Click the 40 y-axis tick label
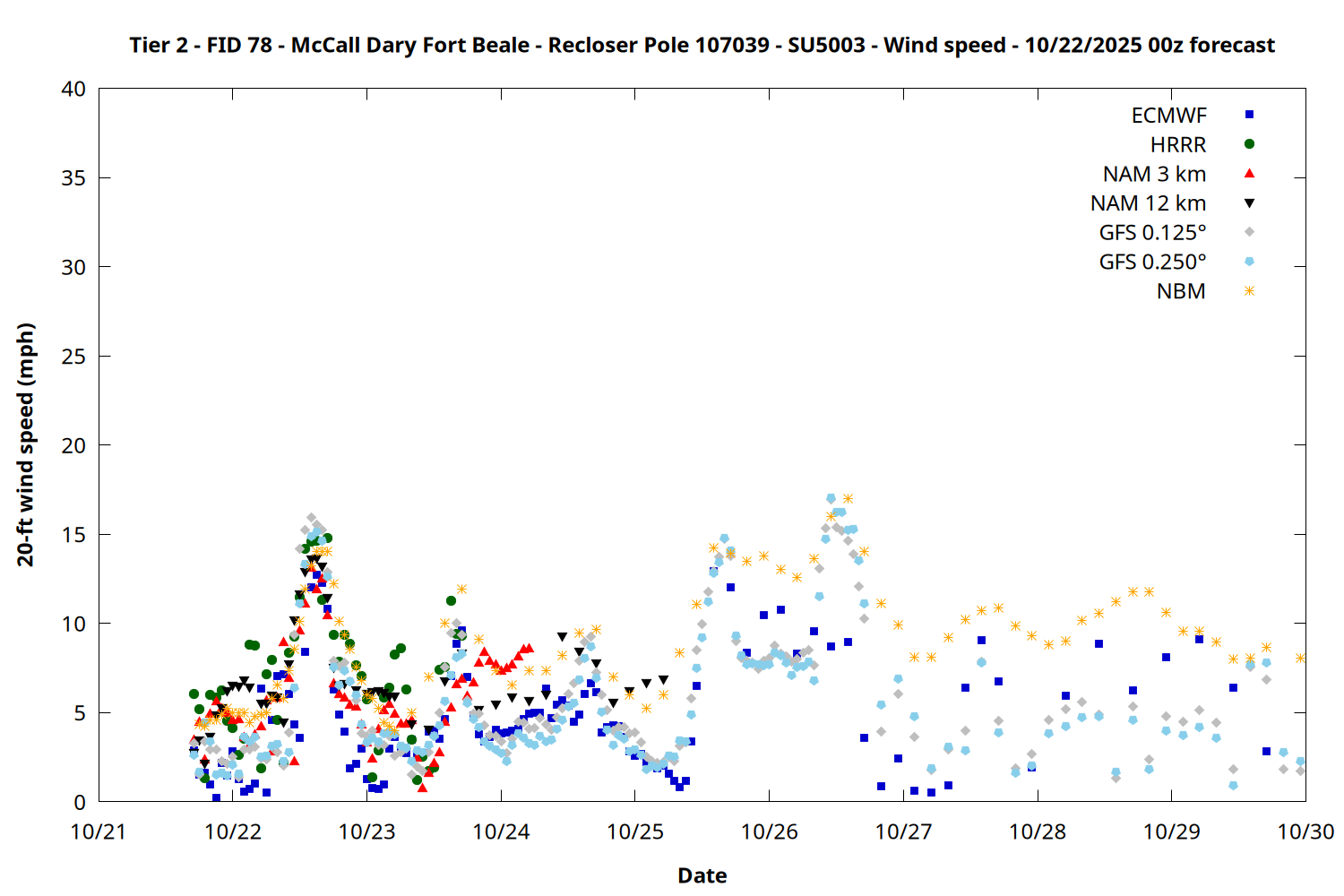1344x896 pixels. tap(73, 89)
